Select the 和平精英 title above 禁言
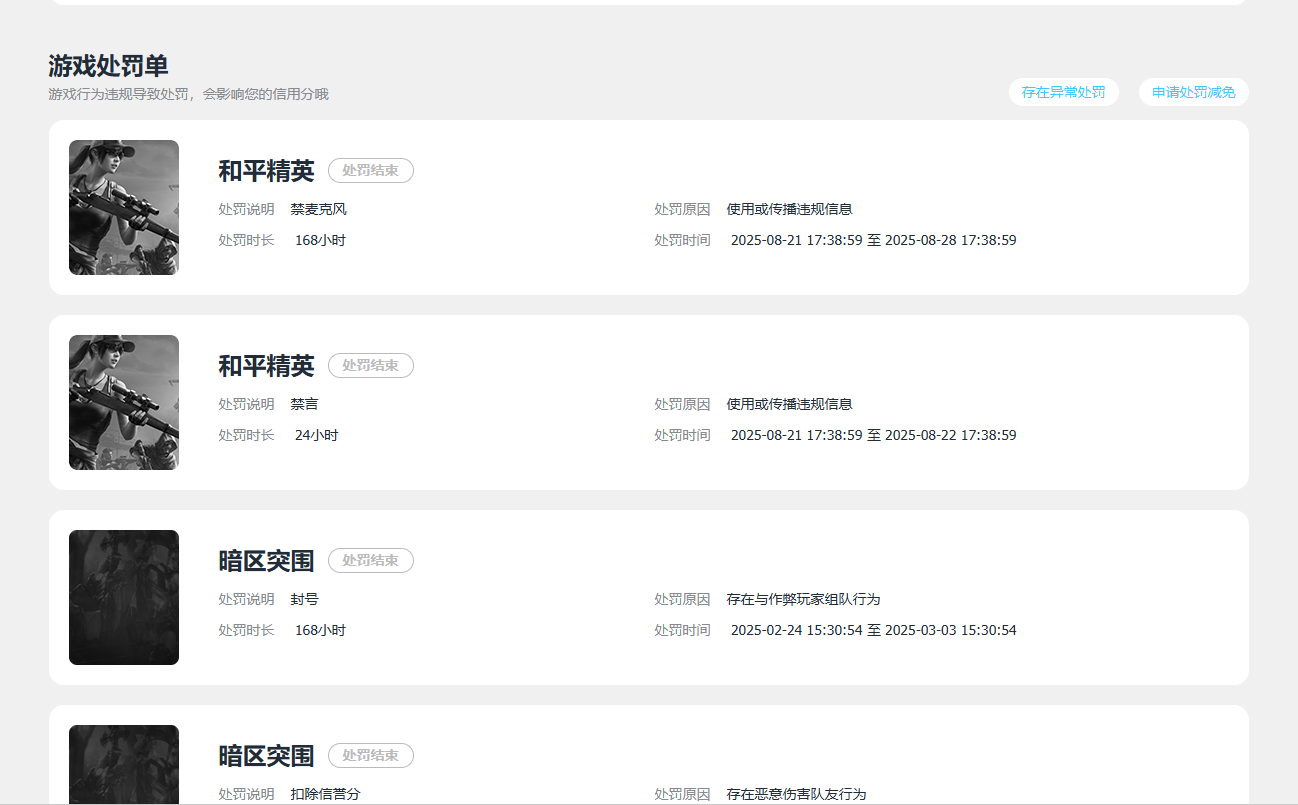1298x805 pixels. (x=266, y=366)
